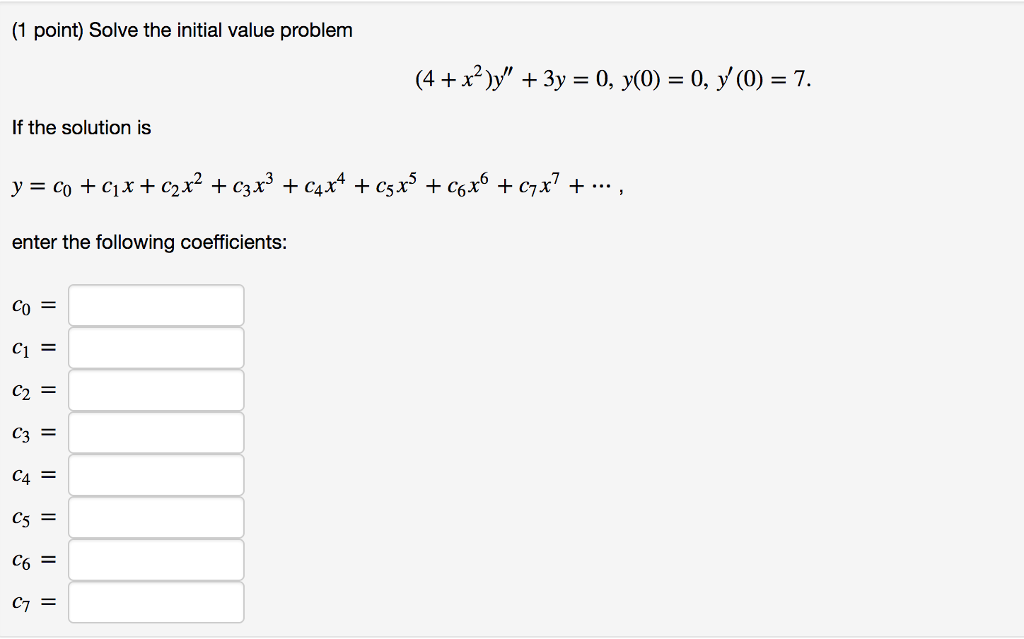Click the problem statement heading text
The height and width of the screenshot is (639, 1024).
181,30
